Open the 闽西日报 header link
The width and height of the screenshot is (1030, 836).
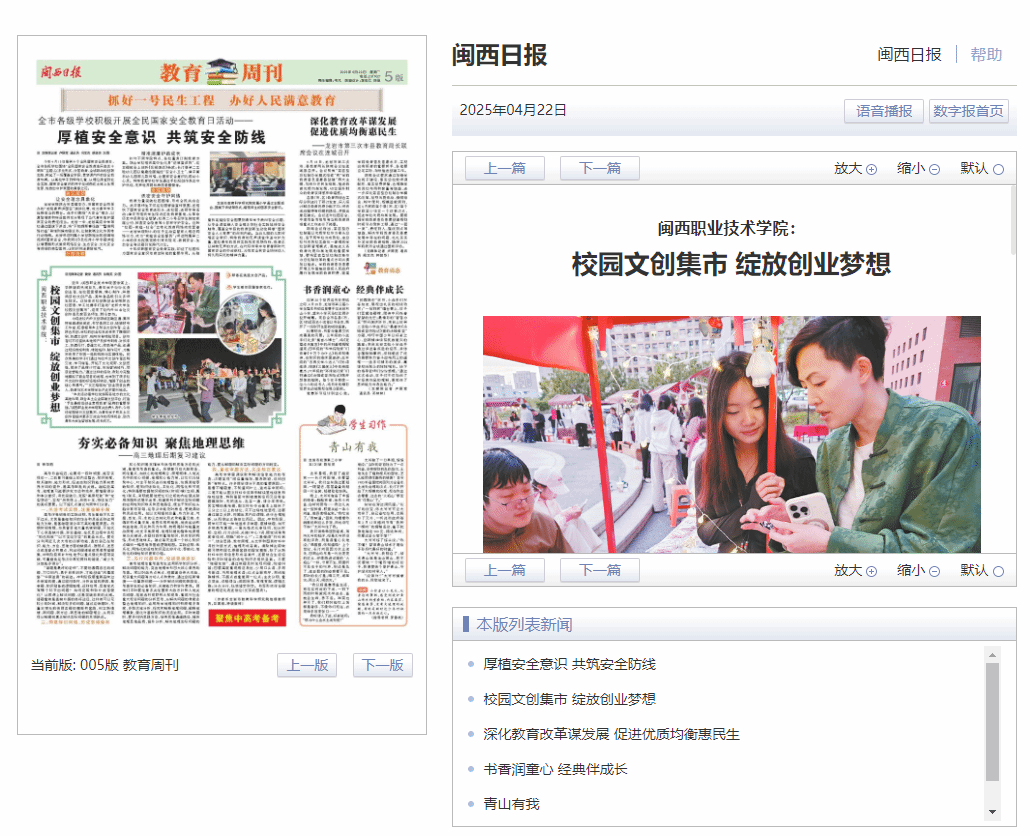tap(909, 55)
